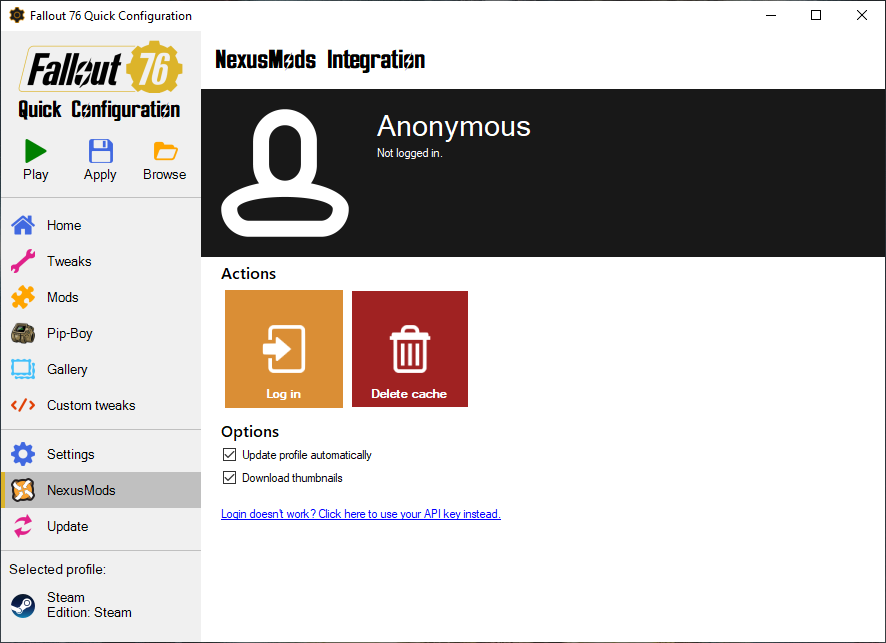This screenshot has width=886, height=643.
Task: Click the NexusMods logo icon in sidebar
Action: (23, 490)
